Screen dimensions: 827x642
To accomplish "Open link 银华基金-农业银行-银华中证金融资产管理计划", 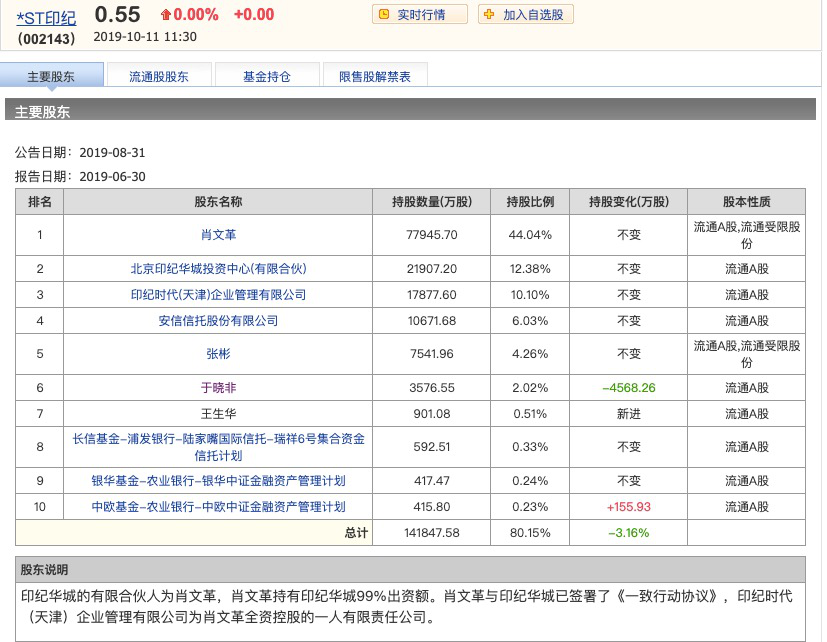I will [218, 481].
